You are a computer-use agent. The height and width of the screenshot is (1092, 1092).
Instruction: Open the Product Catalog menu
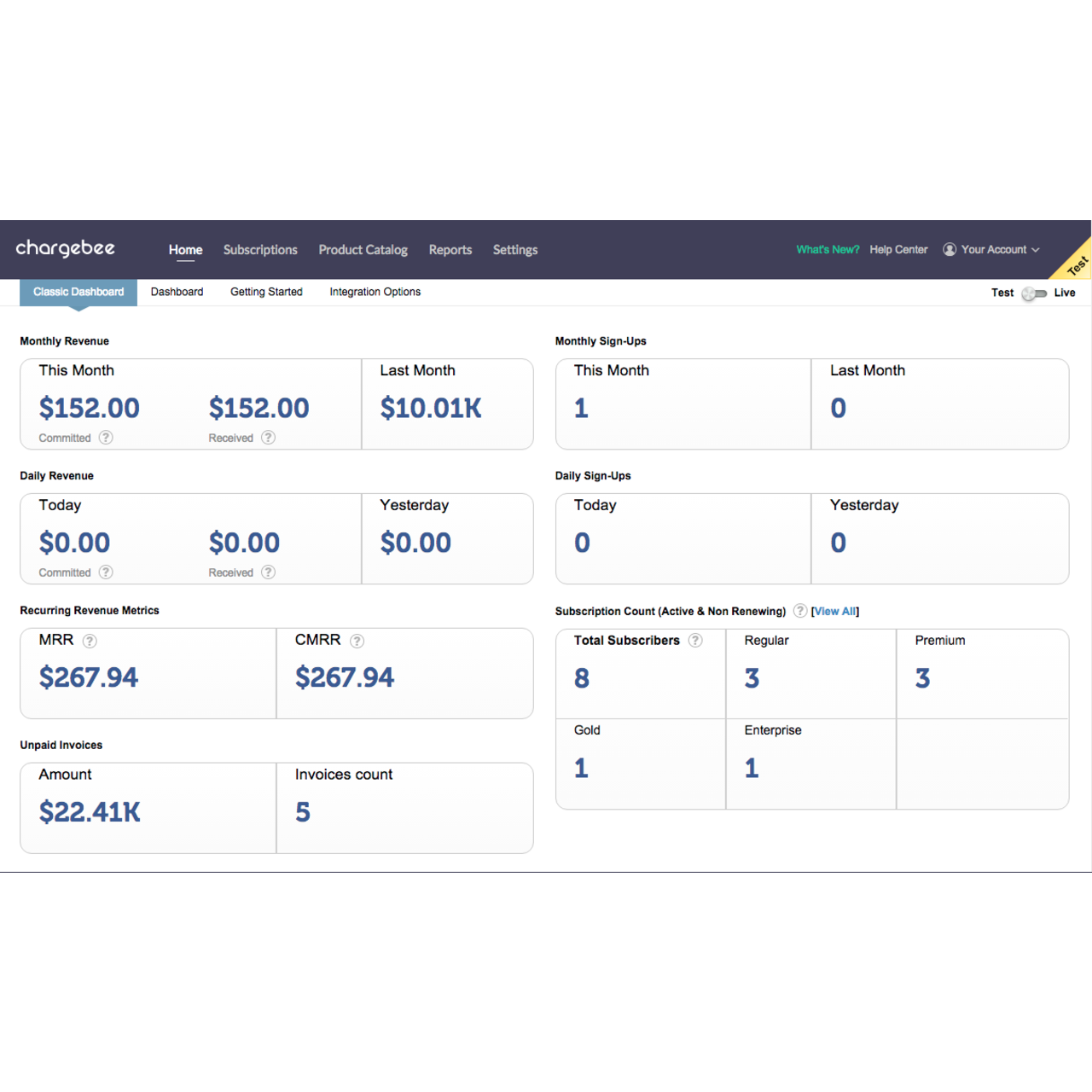point(363,250)
